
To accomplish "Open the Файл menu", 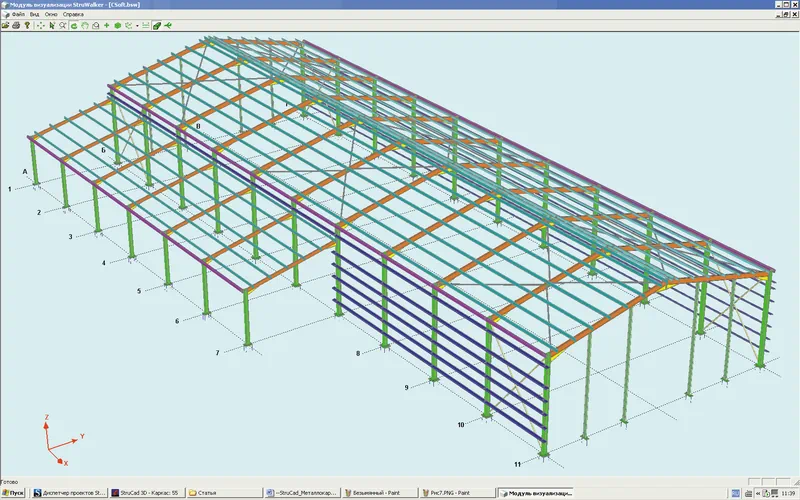I will [18, 14].
